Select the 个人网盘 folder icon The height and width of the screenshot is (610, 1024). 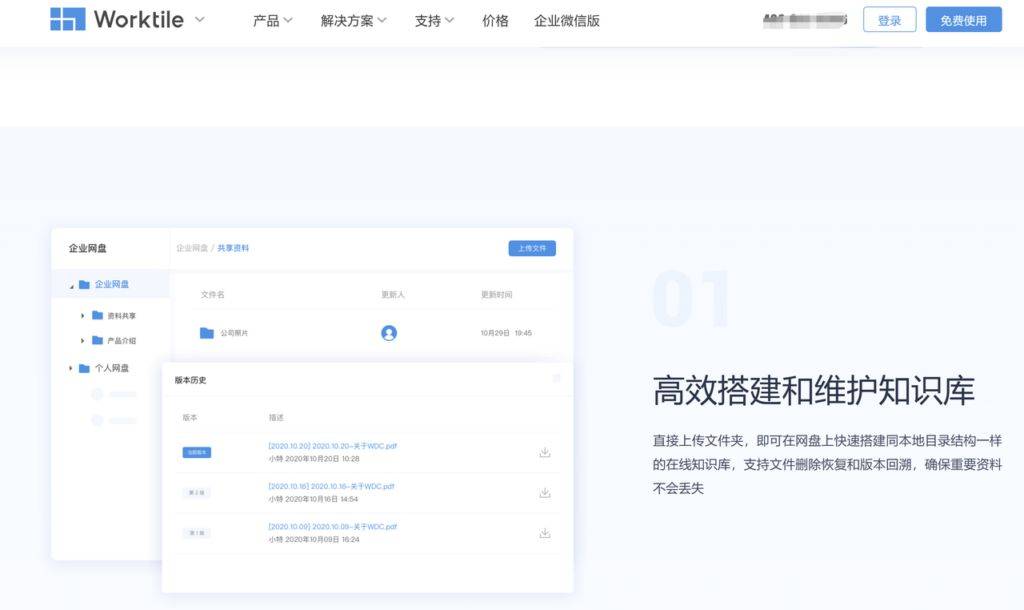click(x=84, y=368)
